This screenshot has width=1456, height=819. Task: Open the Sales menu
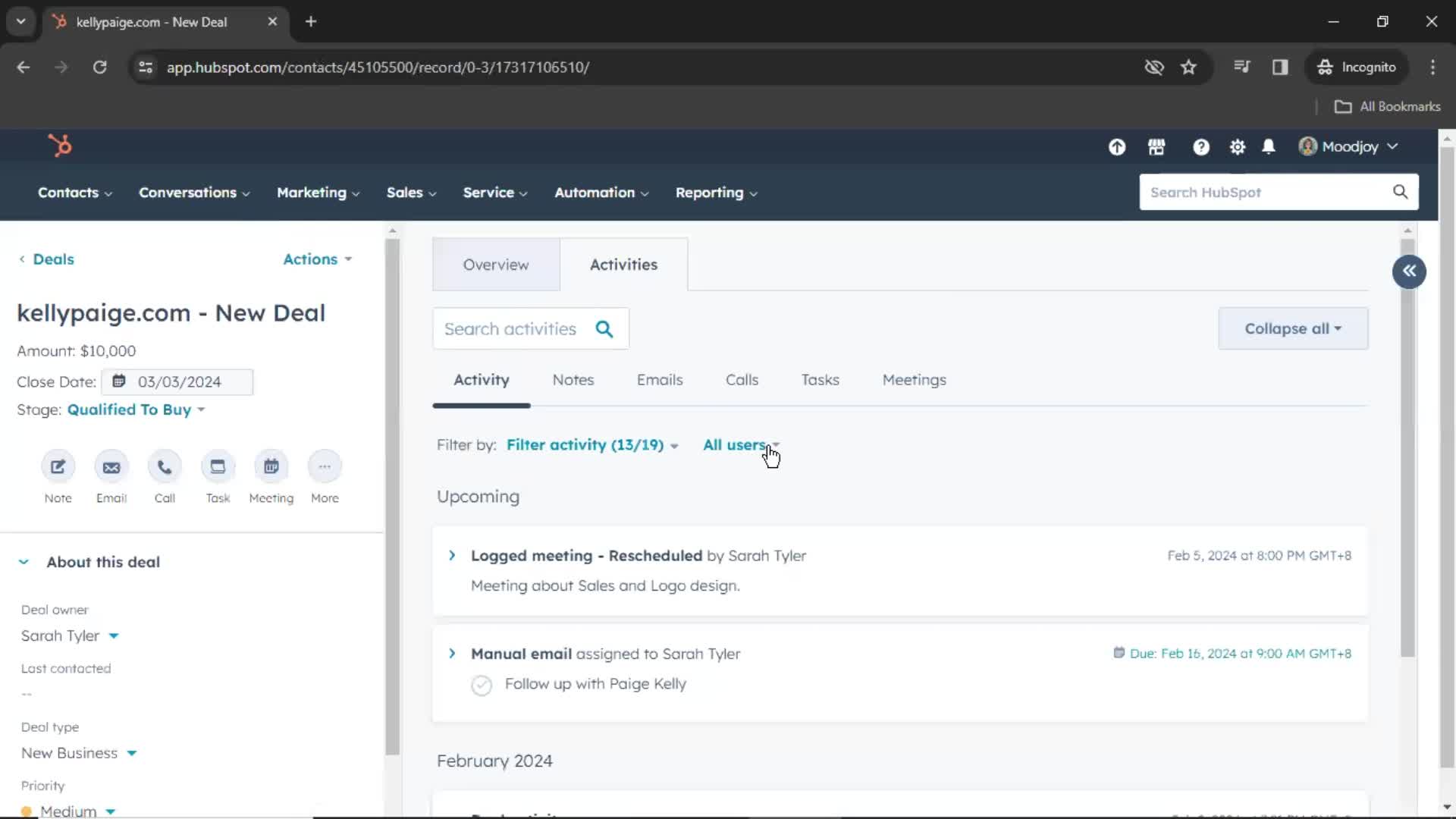click(x=412, y=193)
